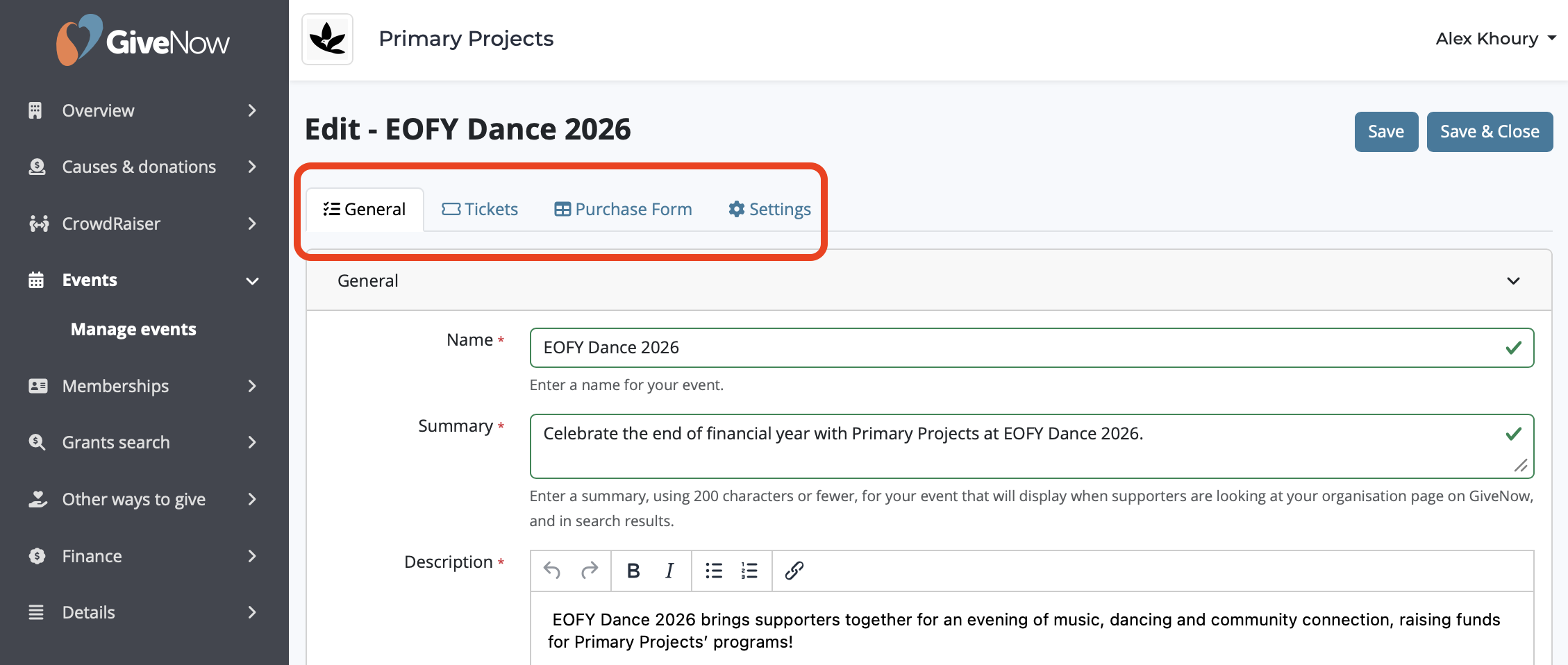
Task: Insert a link using the chain icon
Action: [794, 571]
